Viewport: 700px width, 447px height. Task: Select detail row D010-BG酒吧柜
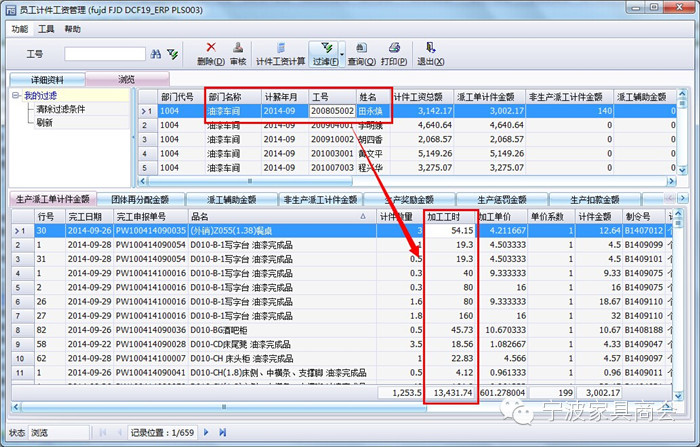tap(342, 330)
